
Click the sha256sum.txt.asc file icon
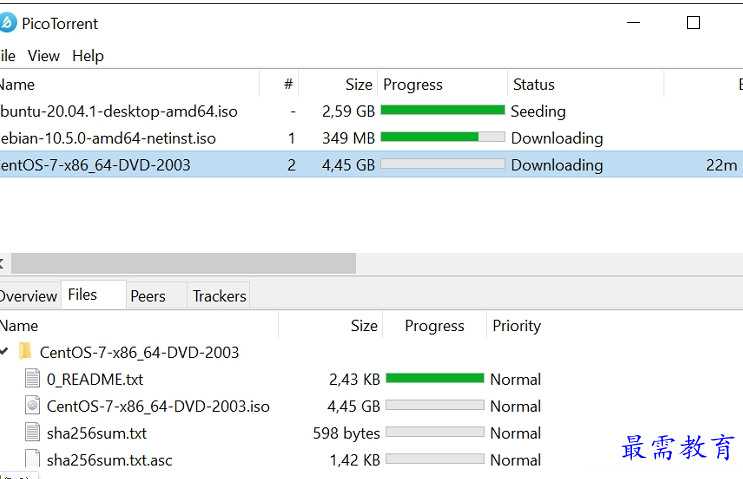(x=34, y=460)
